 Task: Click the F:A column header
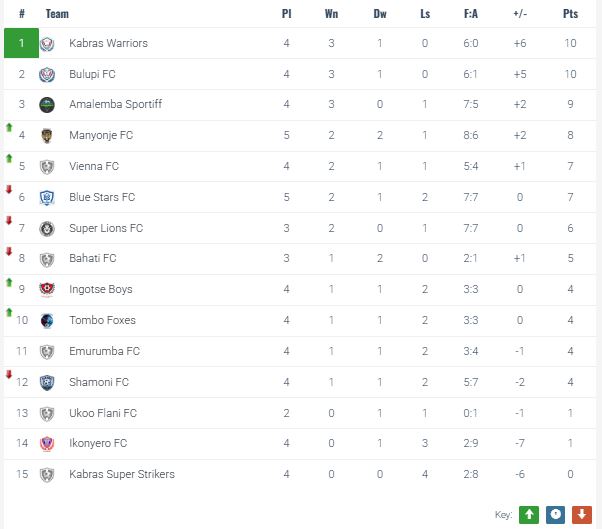(x=471, y=14)
